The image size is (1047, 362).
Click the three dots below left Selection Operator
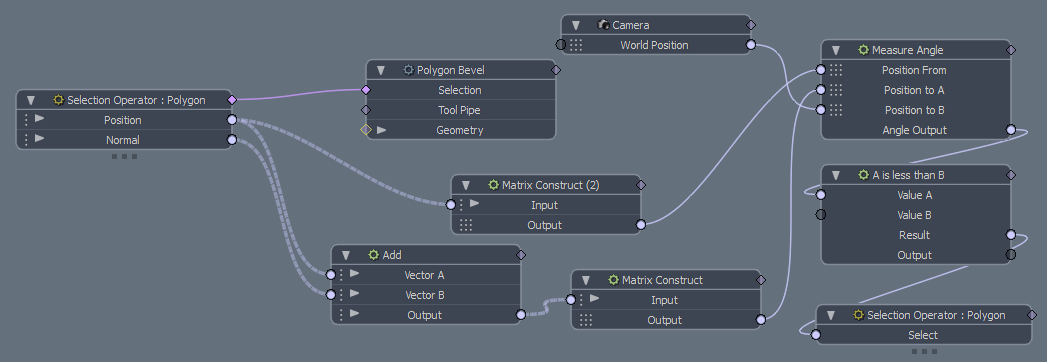[124, 157]
